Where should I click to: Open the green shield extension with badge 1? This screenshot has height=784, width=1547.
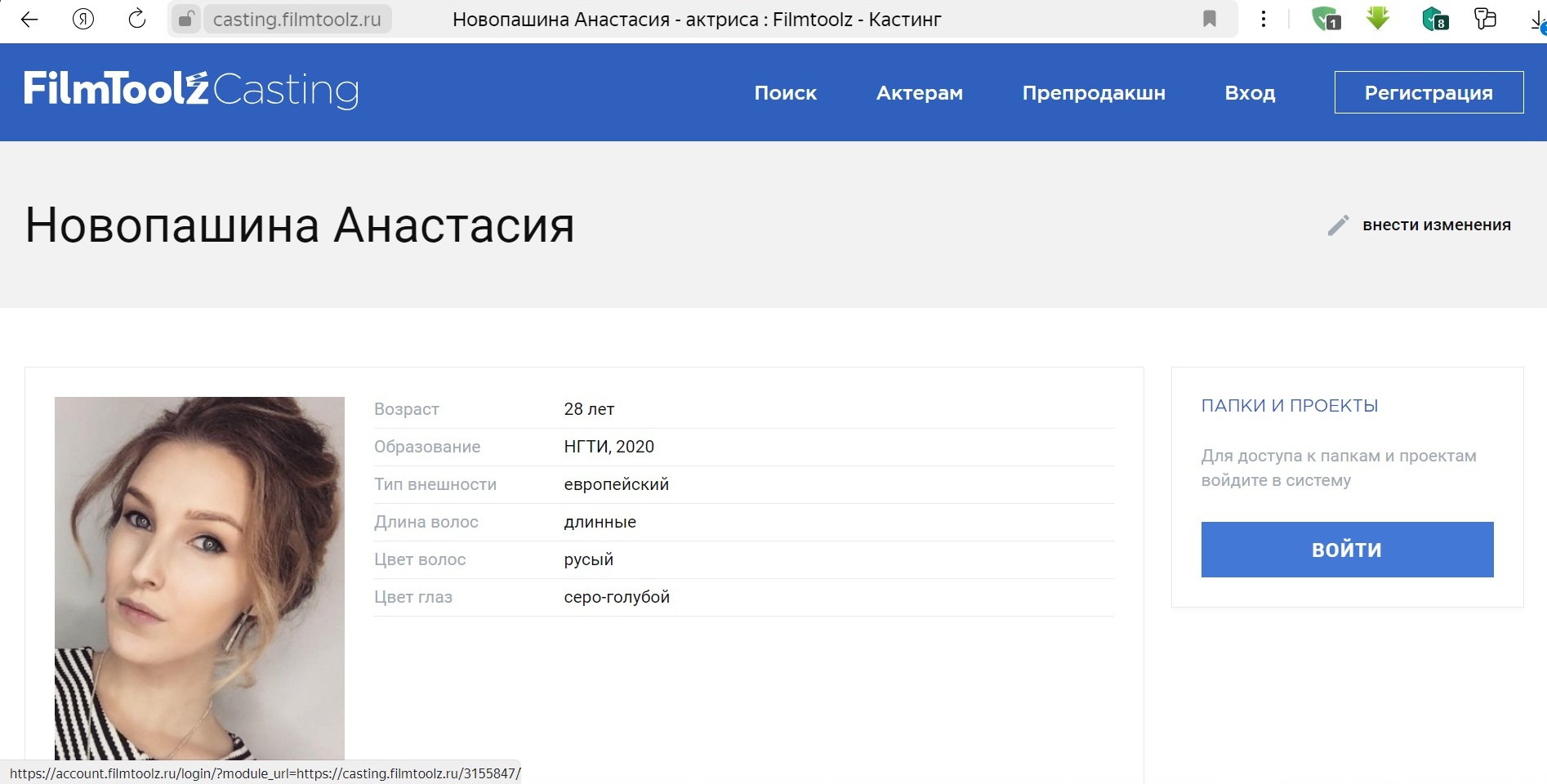1325,20
